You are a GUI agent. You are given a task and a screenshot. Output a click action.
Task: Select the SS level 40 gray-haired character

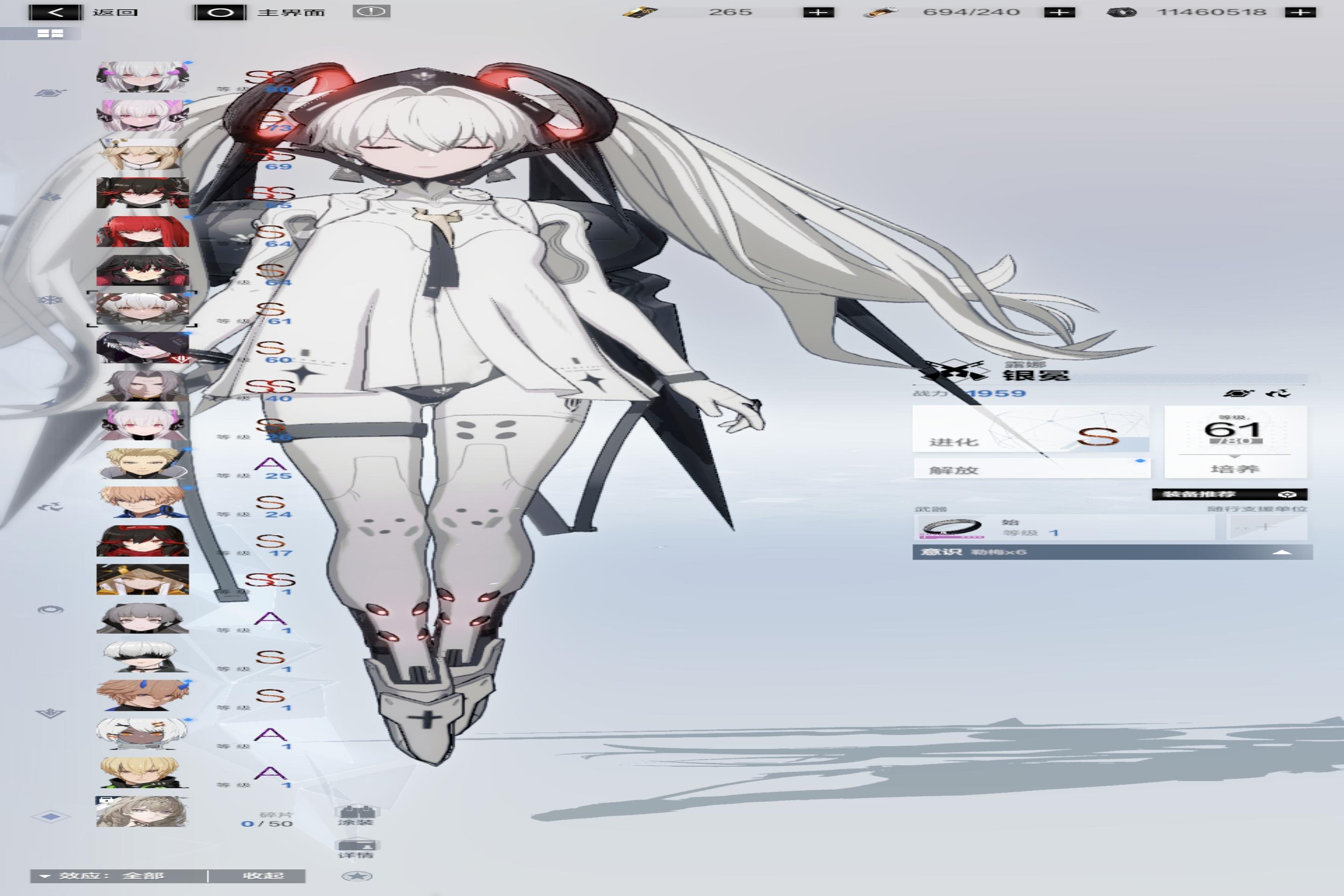coord(142,386)
